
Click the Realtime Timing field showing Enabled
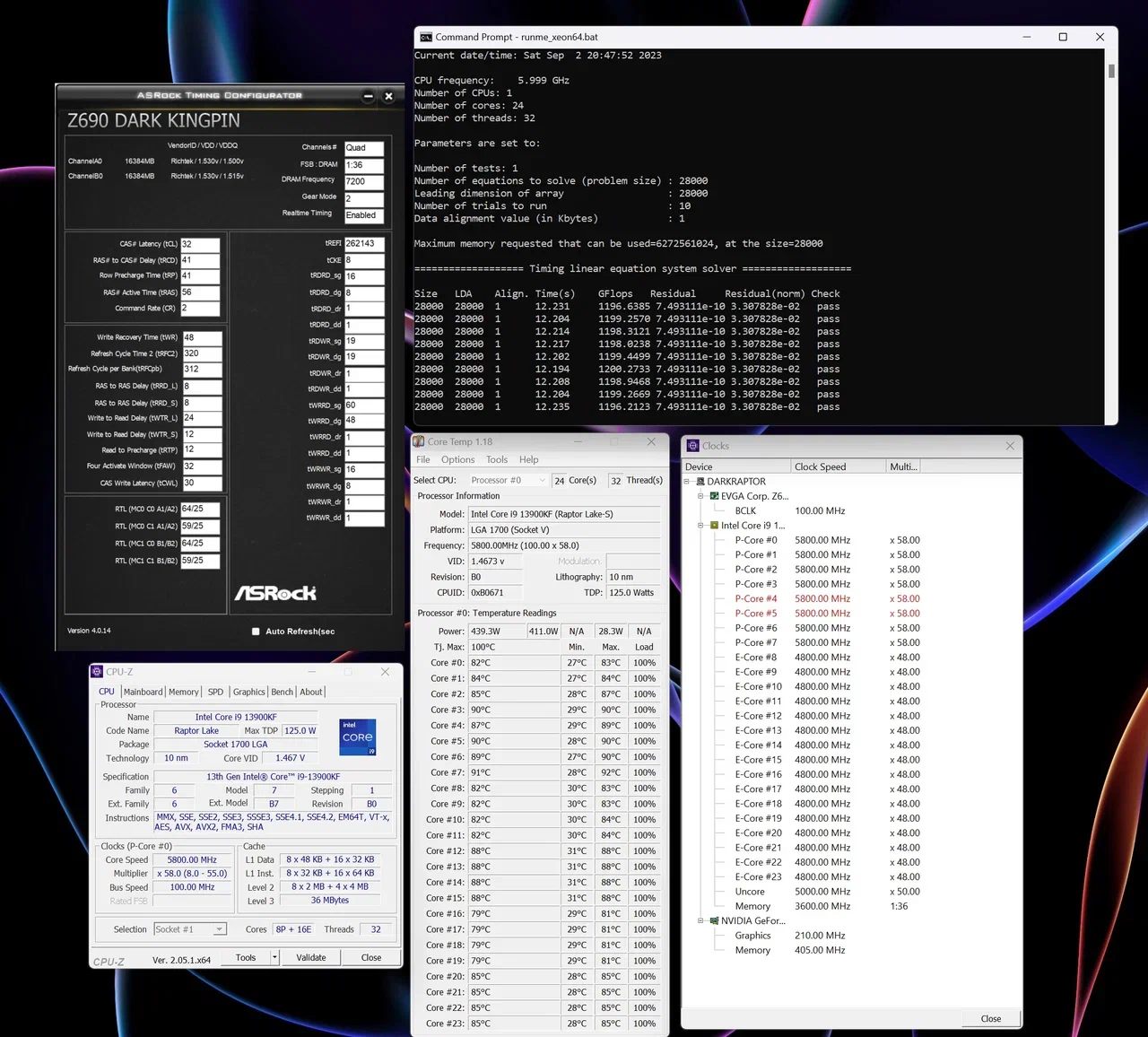click(364, 215)
